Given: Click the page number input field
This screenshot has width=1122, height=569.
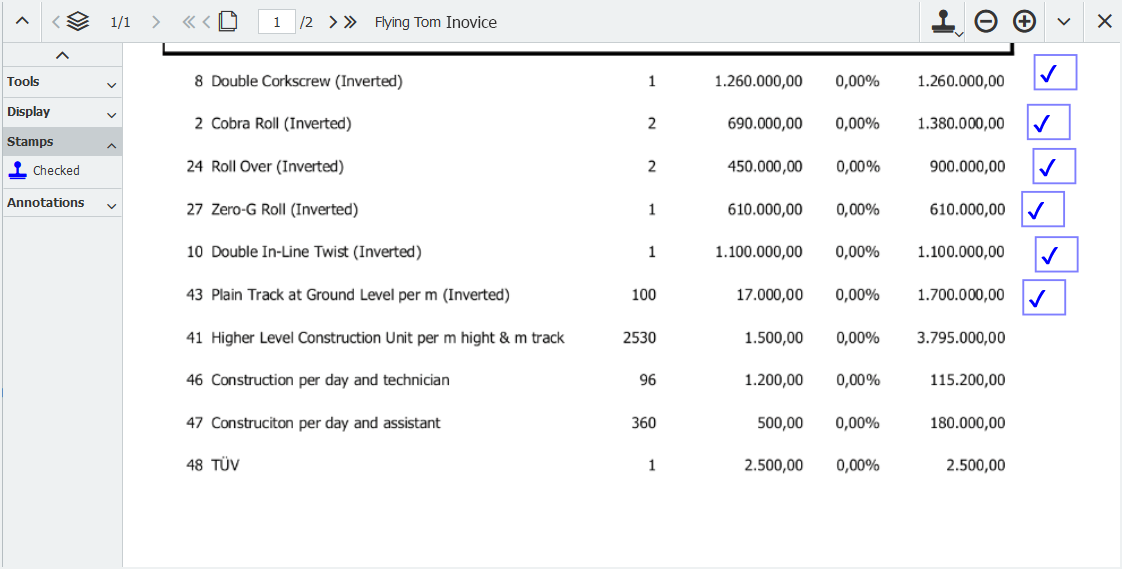Looking at the screenshot, I should pyautogui.click(x=276, y=22).
